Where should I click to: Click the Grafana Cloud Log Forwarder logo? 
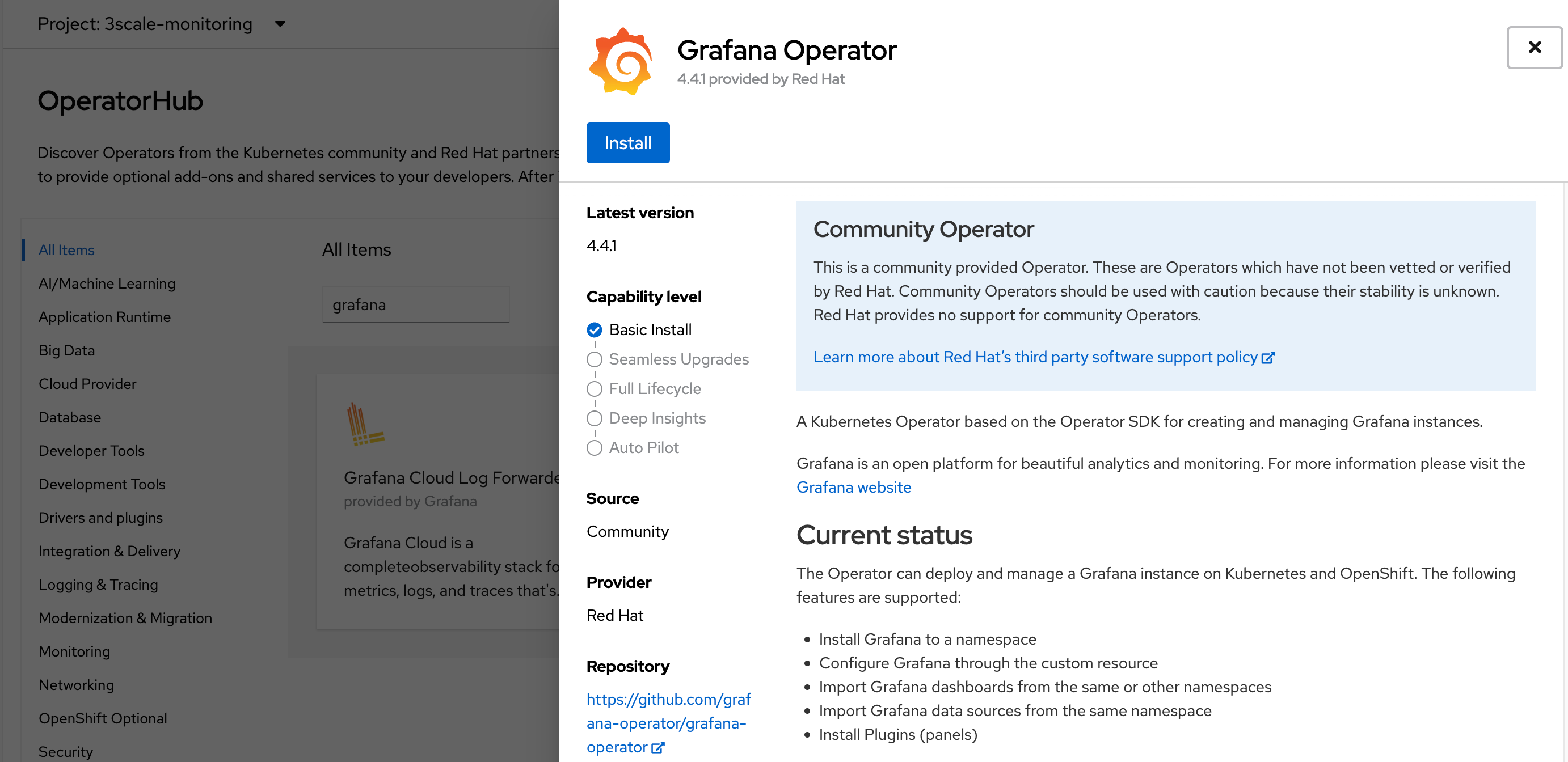tap(365, 424)
